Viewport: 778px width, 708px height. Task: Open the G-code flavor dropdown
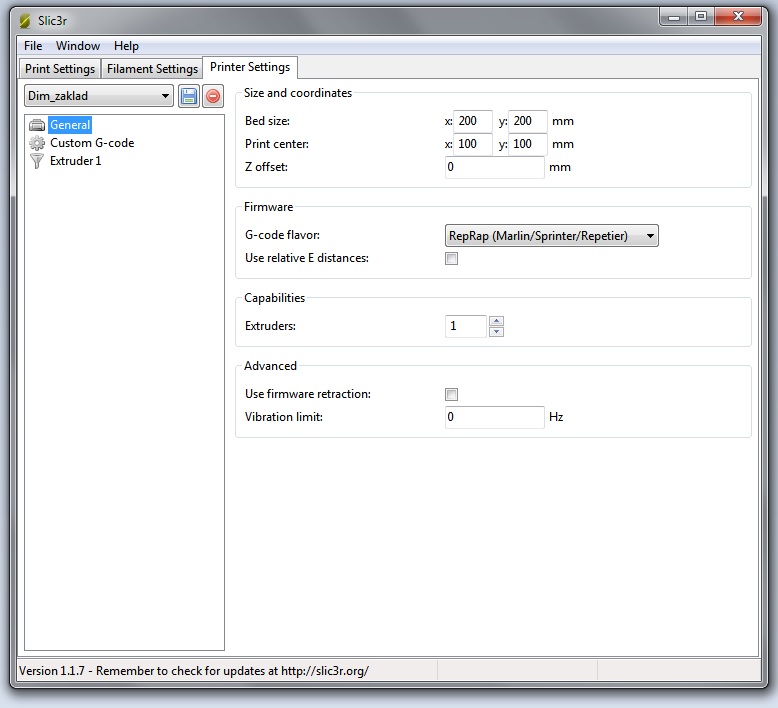click(x=552, y=236)
